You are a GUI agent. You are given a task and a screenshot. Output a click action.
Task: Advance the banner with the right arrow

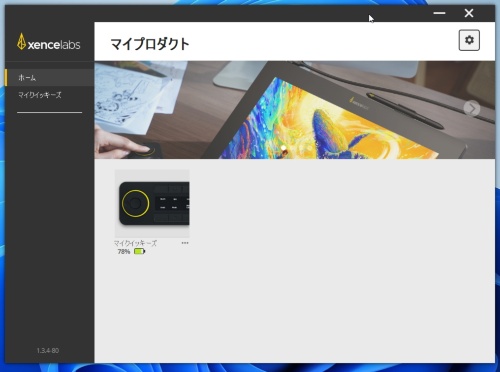point(472,108)
